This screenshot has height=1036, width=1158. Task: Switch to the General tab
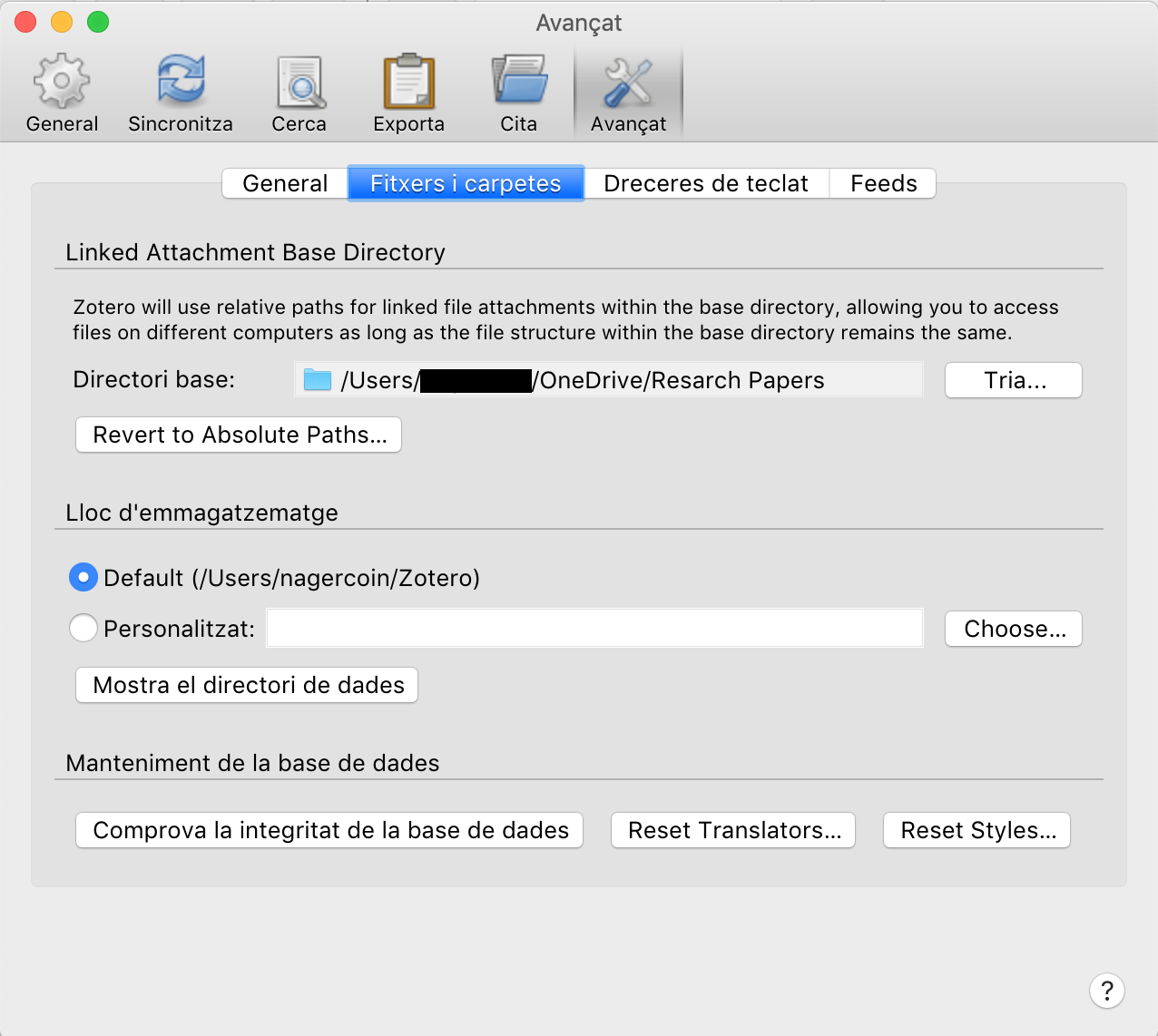[x=284, y=183]
